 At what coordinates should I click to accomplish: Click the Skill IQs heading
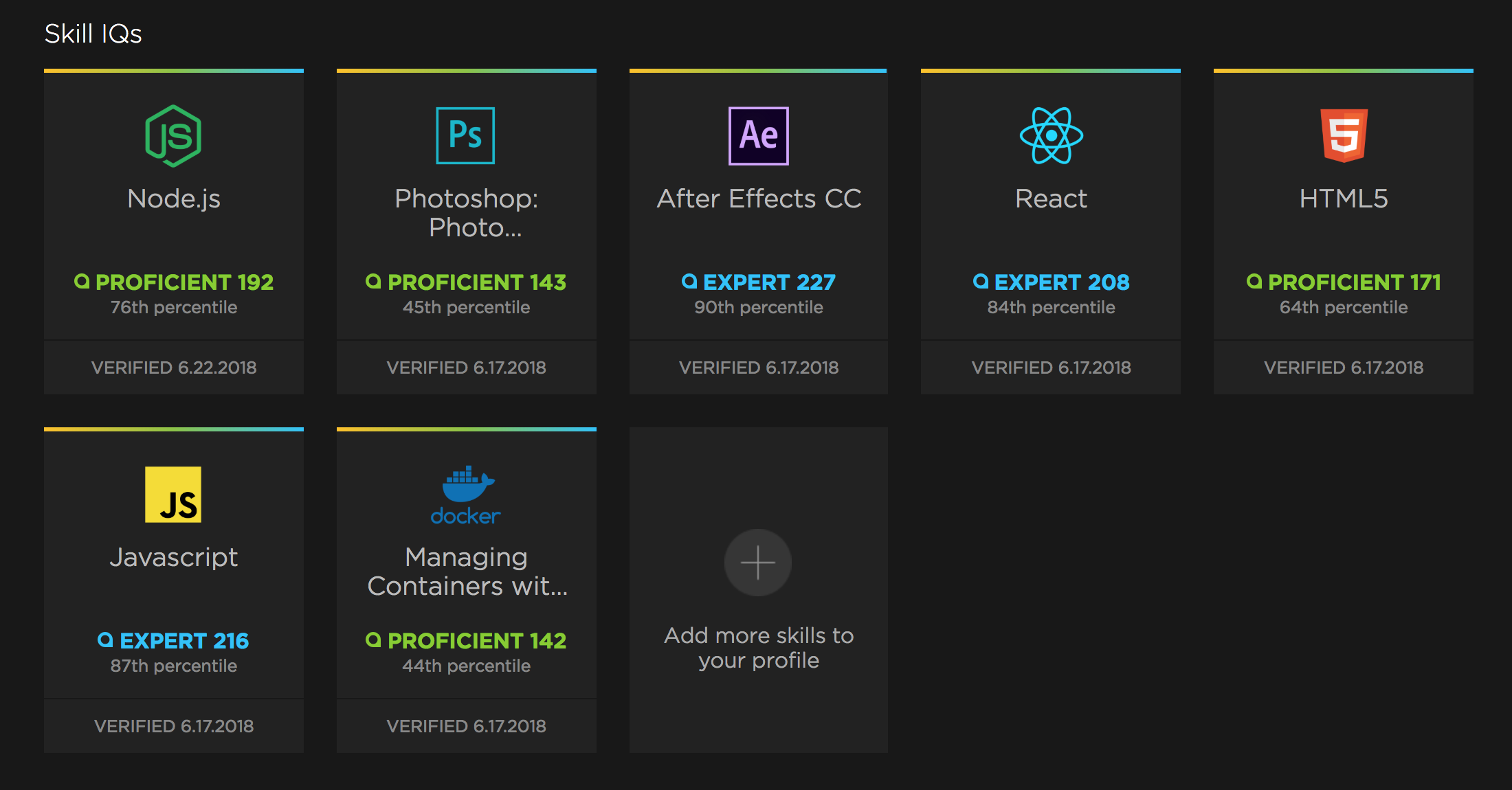point(93,34)
